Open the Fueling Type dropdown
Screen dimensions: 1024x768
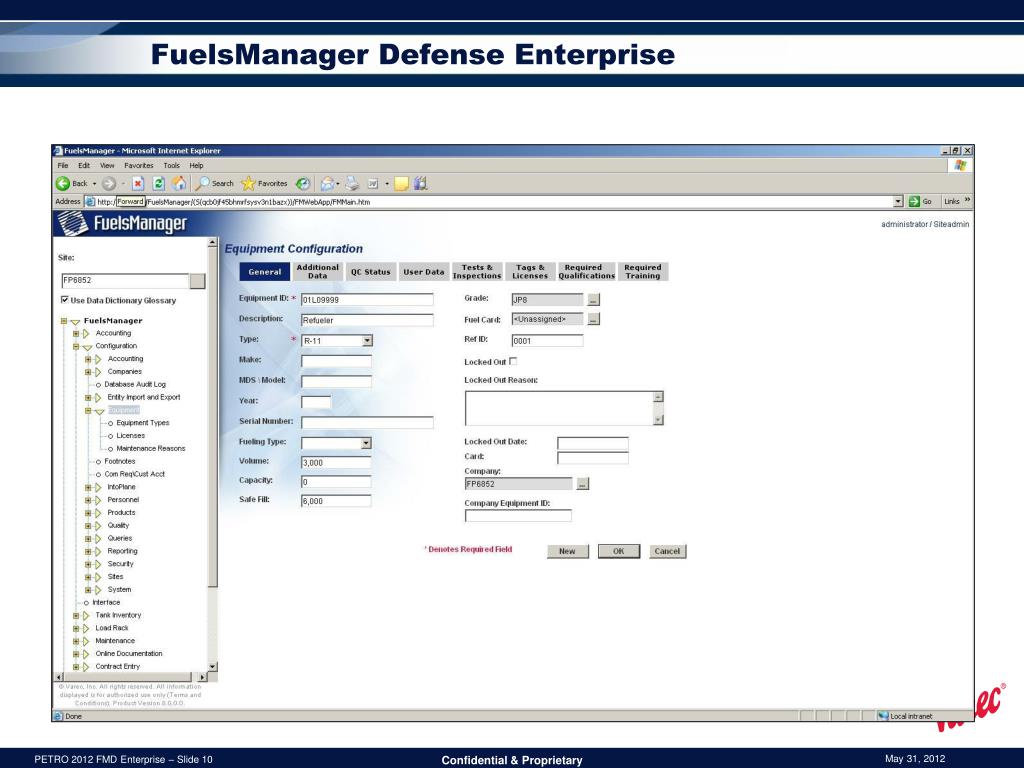[x=366, y=443]
